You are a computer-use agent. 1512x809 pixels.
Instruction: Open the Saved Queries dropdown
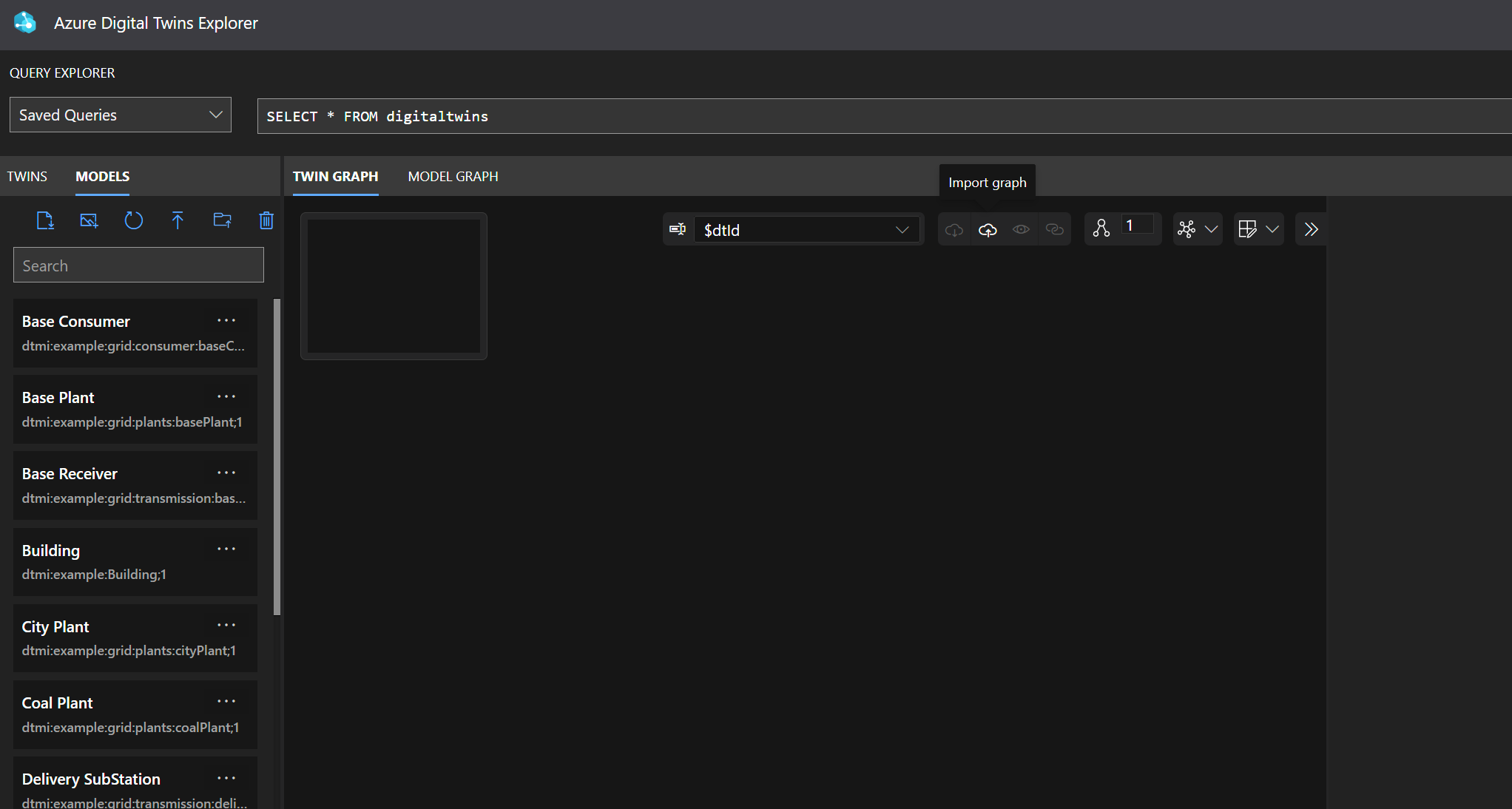121,115
